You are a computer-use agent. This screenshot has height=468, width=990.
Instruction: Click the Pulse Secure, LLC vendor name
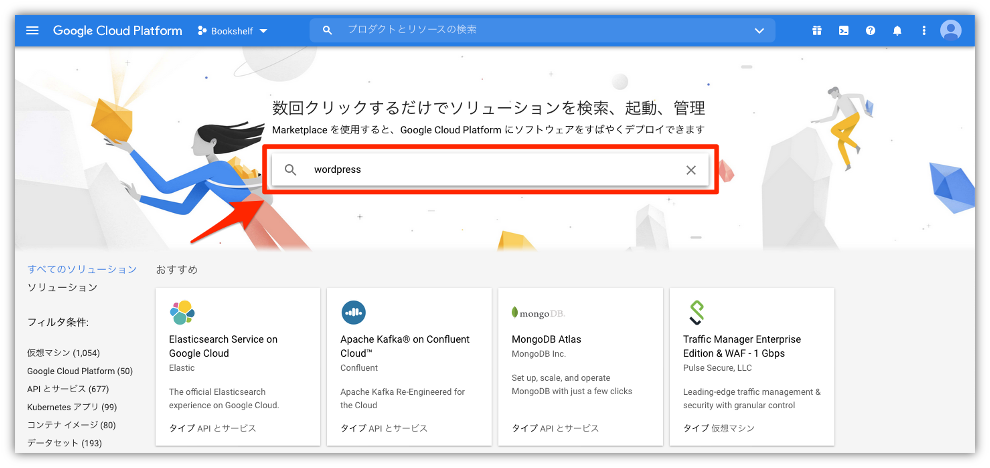click(717, 368)
